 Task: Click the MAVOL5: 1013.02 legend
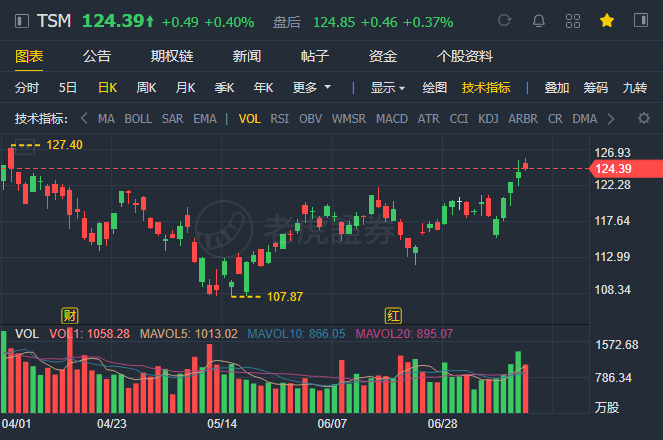pos(189,334)
